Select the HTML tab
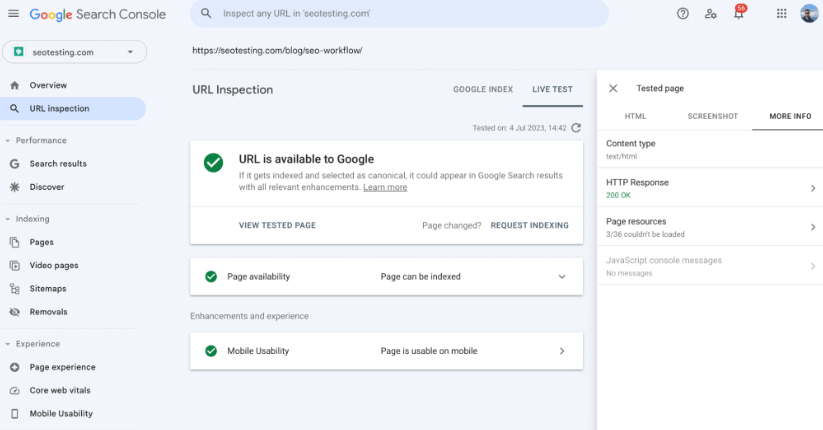823x430 pixels. pos(635,116)
